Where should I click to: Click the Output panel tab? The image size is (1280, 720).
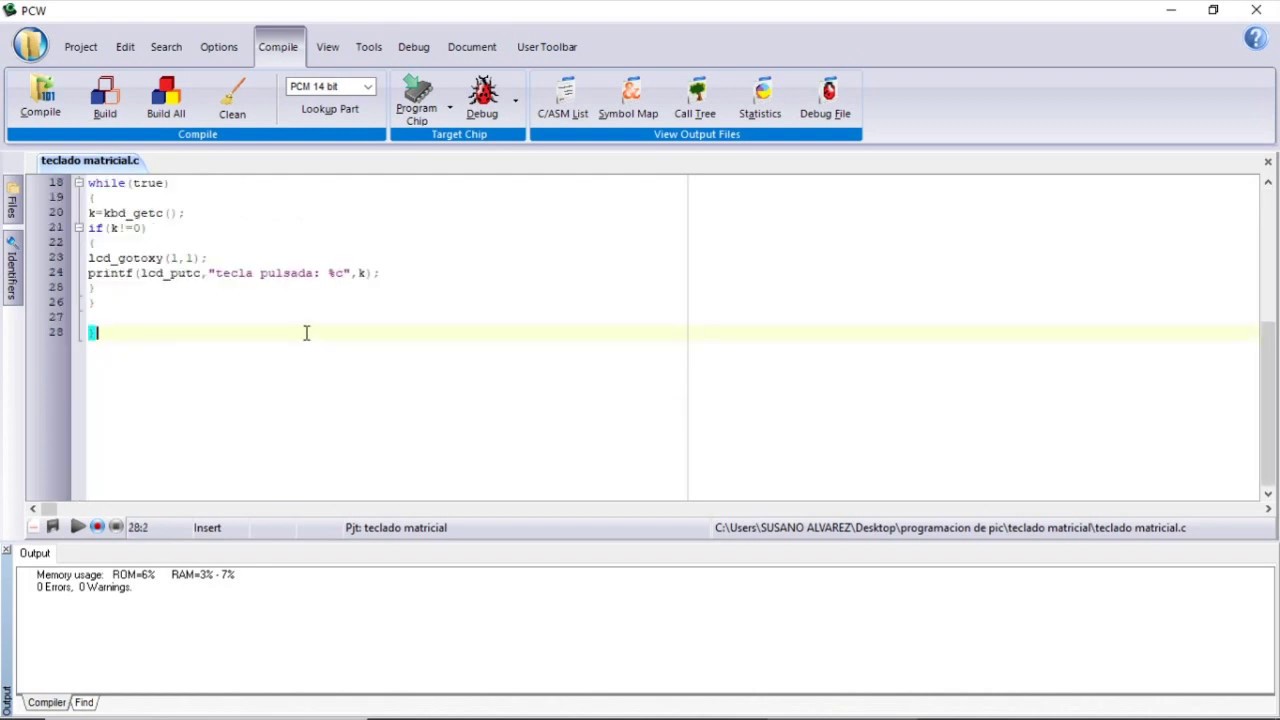click(35, 553)
